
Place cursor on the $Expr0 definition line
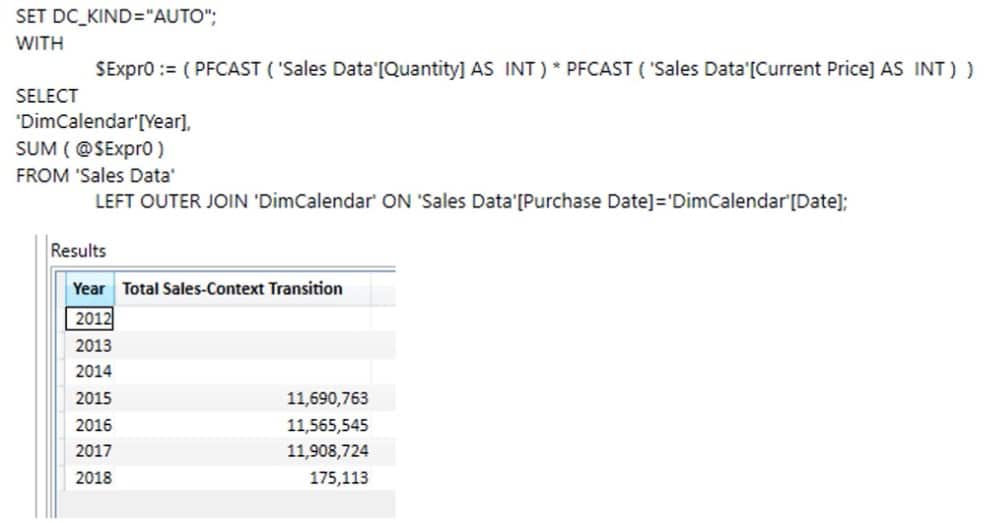534,69
